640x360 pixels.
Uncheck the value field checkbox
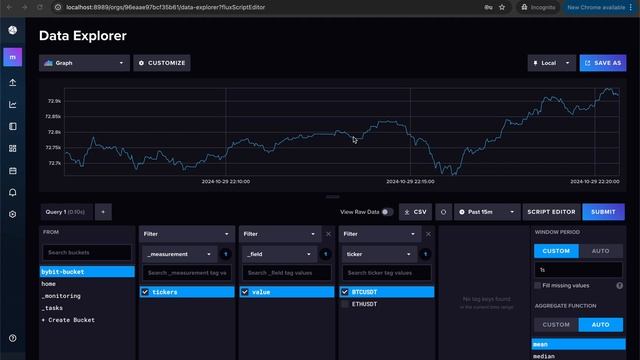tap(245, 292)
